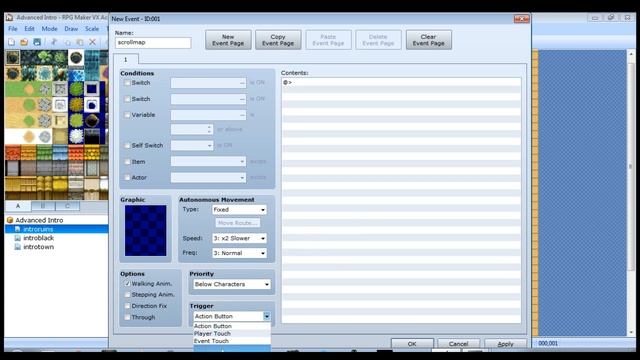Click the RPG Maker application icon in the title bar
The height and width of the screenshot is (360, 640).
coord(9,18)
